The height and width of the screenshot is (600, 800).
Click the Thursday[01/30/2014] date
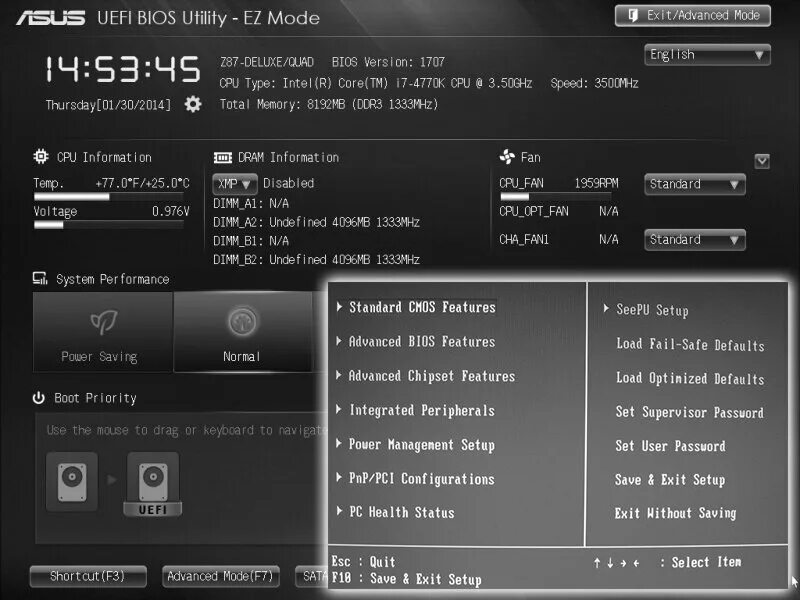(x=108, y=105)
